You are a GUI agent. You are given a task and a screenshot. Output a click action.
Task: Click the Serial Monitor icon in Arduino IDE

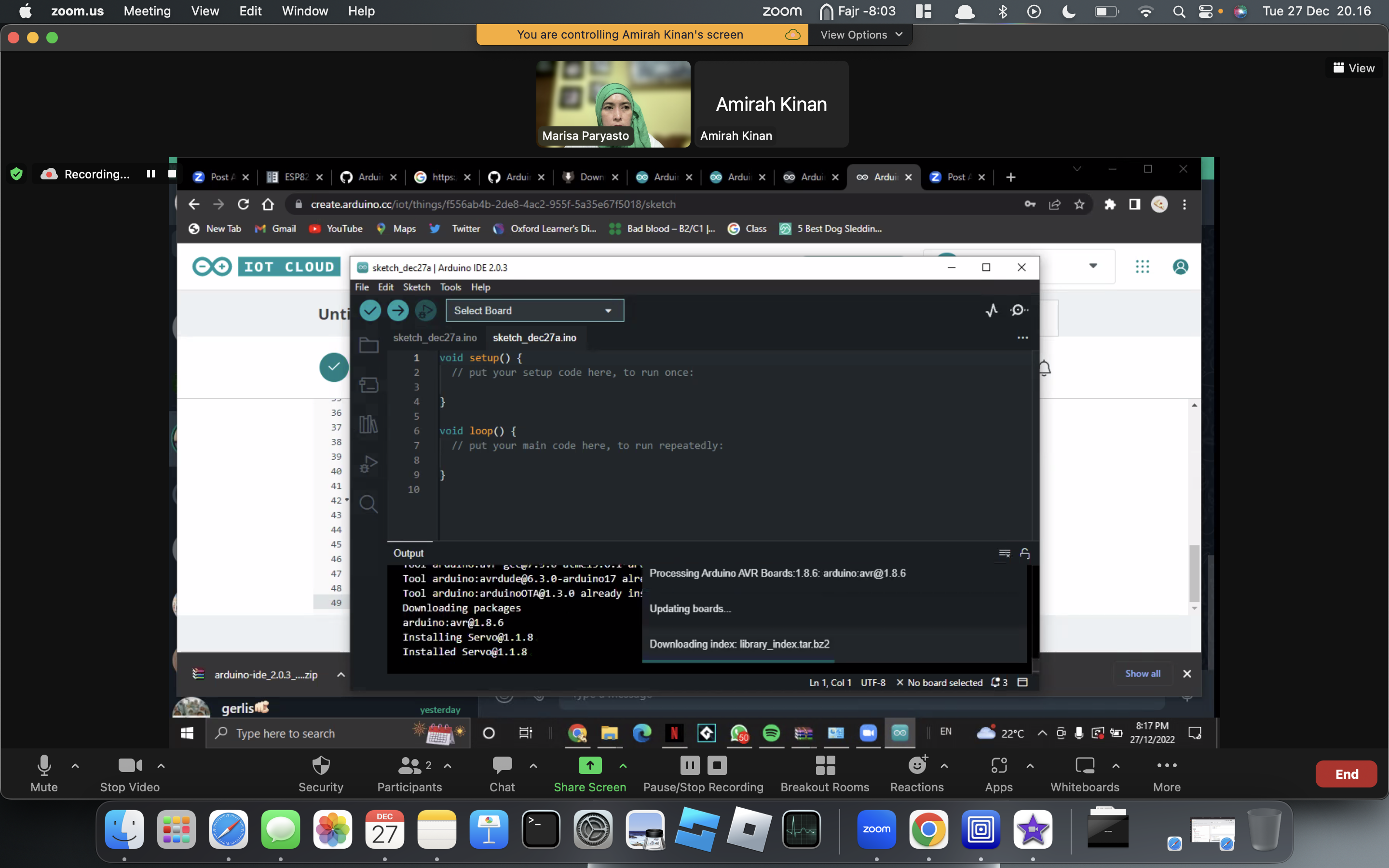pyautogui.click(x=1020, y=310)
